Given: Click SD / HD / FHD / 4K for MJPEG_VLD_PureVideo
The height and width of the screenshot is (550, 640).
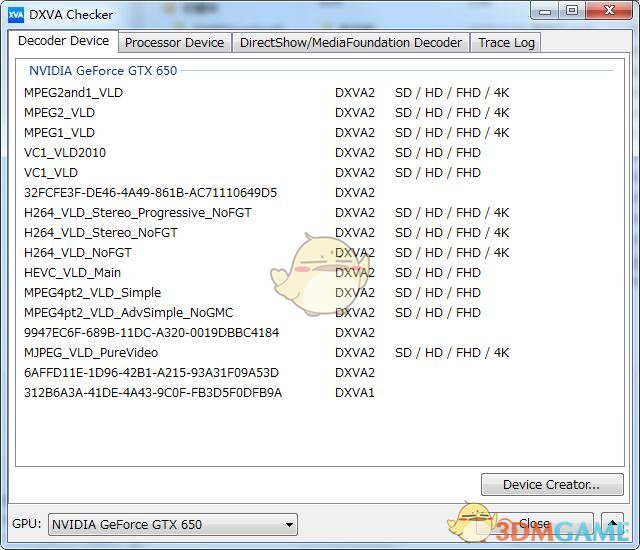Looking at the screenshot, I should point(452,353).
